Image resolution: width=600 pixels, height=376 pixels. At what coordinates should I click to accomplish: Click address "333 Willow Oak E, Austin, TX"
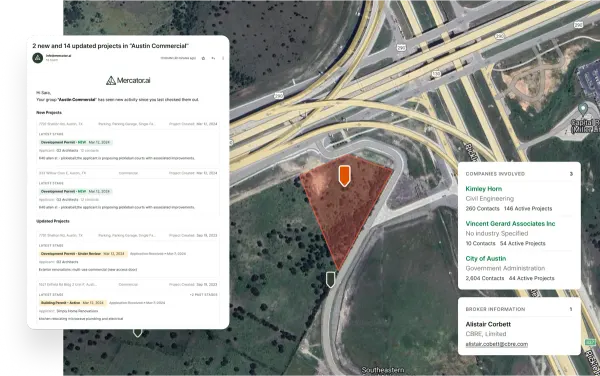point(62,173)
